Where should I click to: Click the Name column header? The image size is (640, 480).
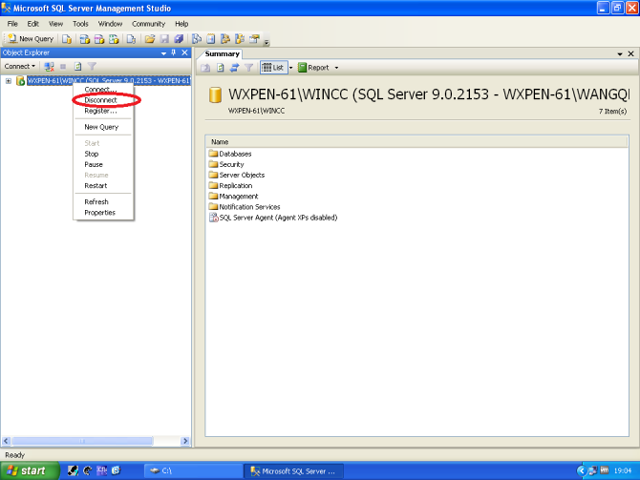coord(220,142)
